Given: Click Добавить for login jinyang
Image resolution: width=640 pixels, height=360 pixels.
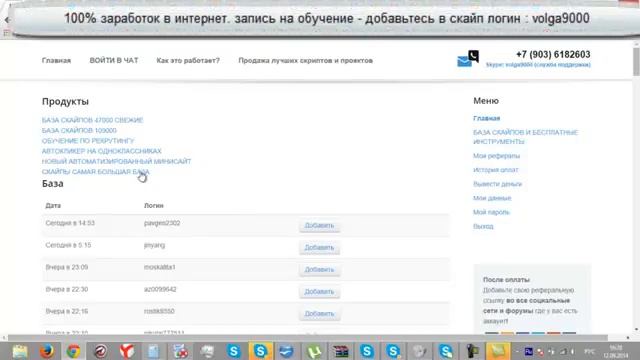Looking at the screenshot, I should coord(320,247).
